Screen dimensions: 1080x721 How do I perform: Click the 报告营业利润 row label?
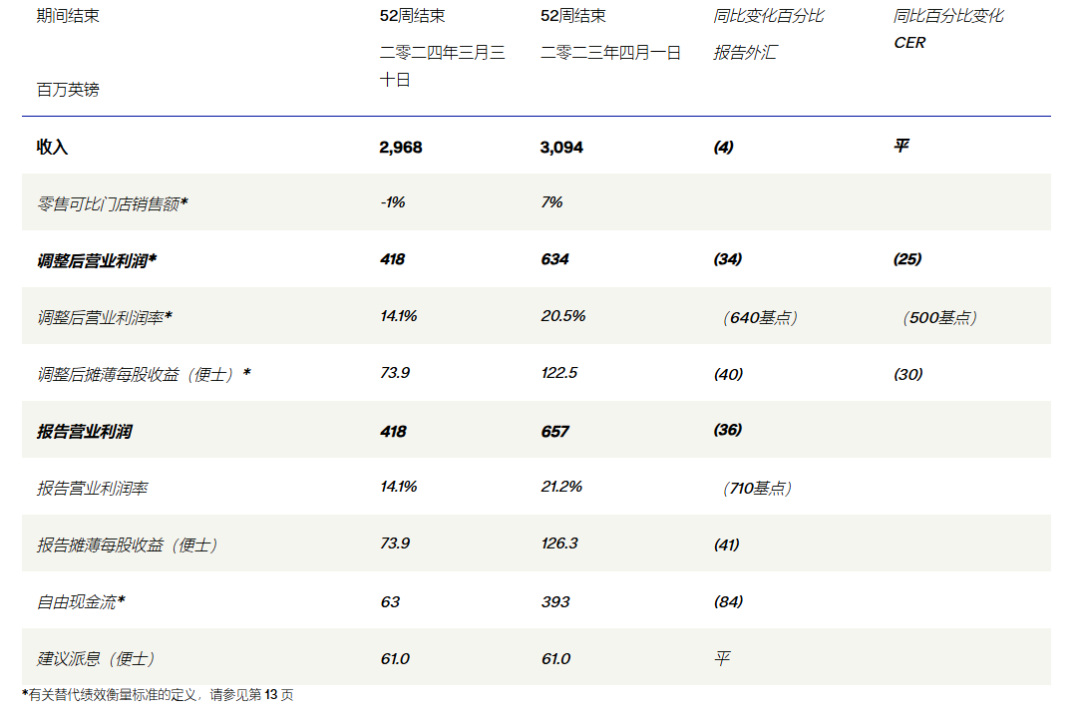[x=85, y=432]
